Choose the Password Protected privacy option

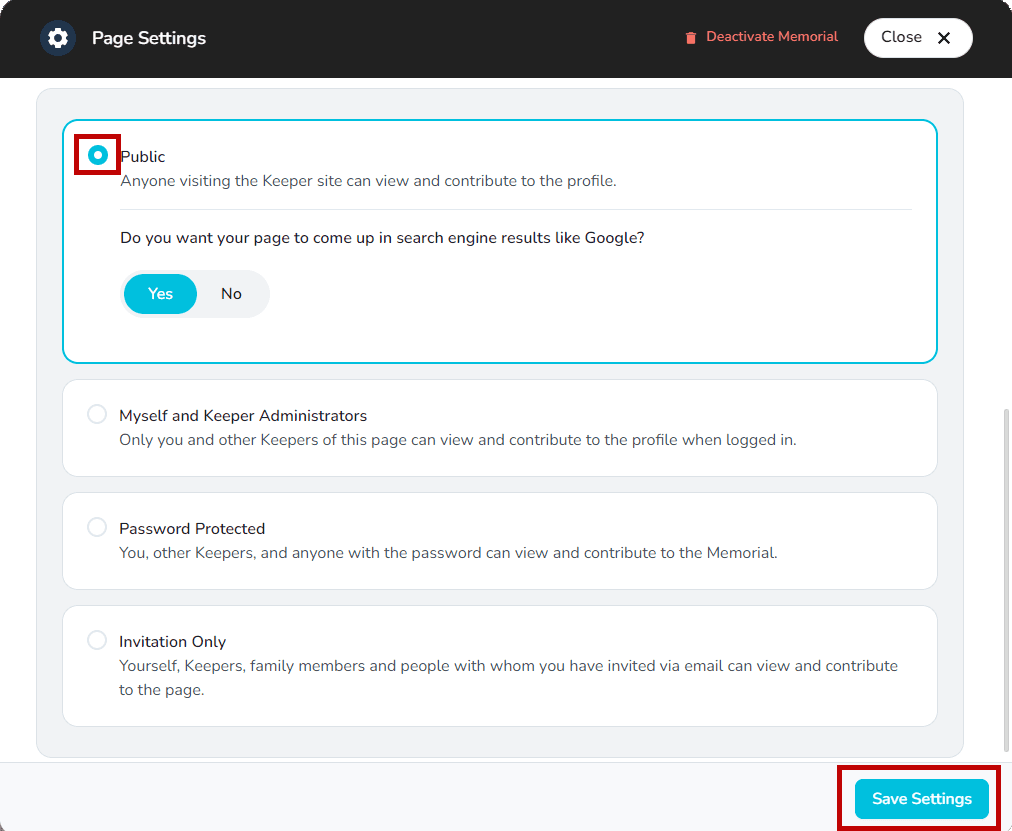(x=96, y=526)
